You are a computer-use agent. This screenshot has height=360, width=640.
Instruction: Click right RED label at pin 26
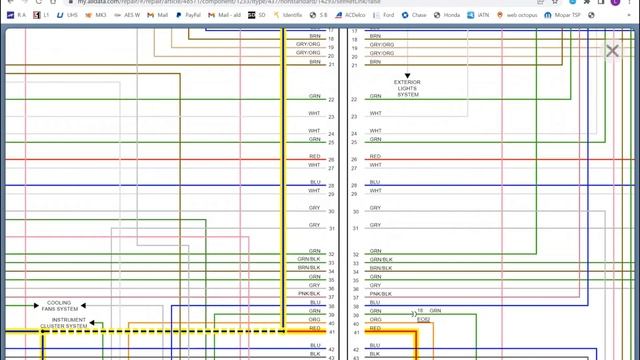pyautogui.click(x=375, y=156)
